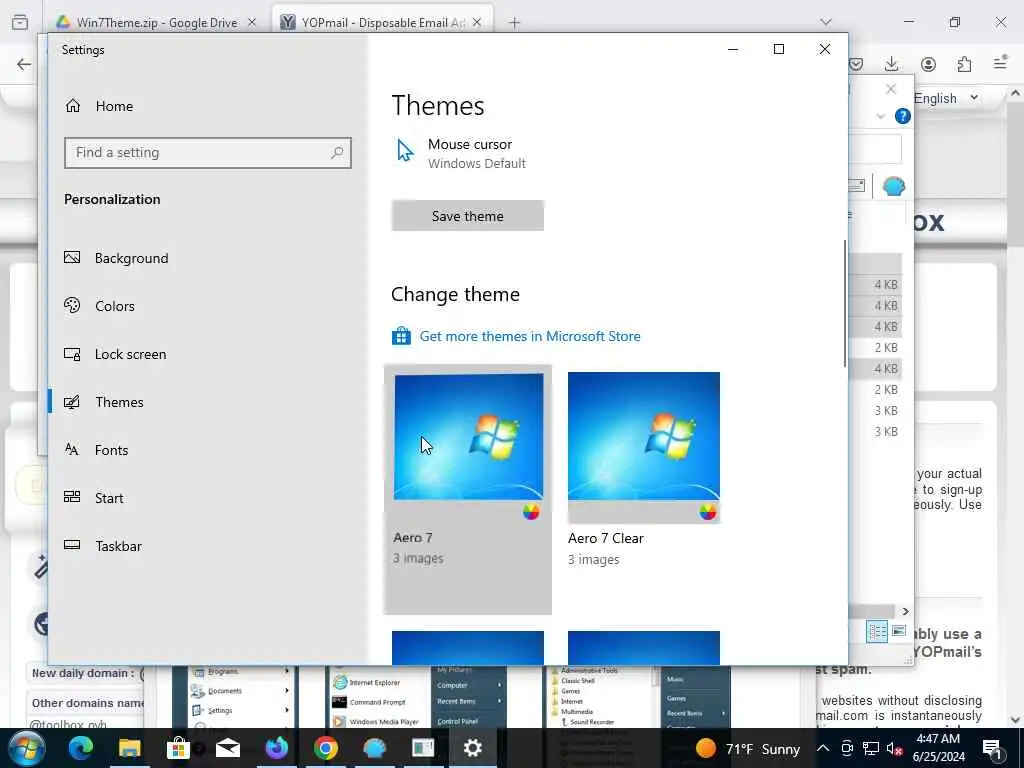Launch Microsoft Edge from taskbar

point(80,748)
